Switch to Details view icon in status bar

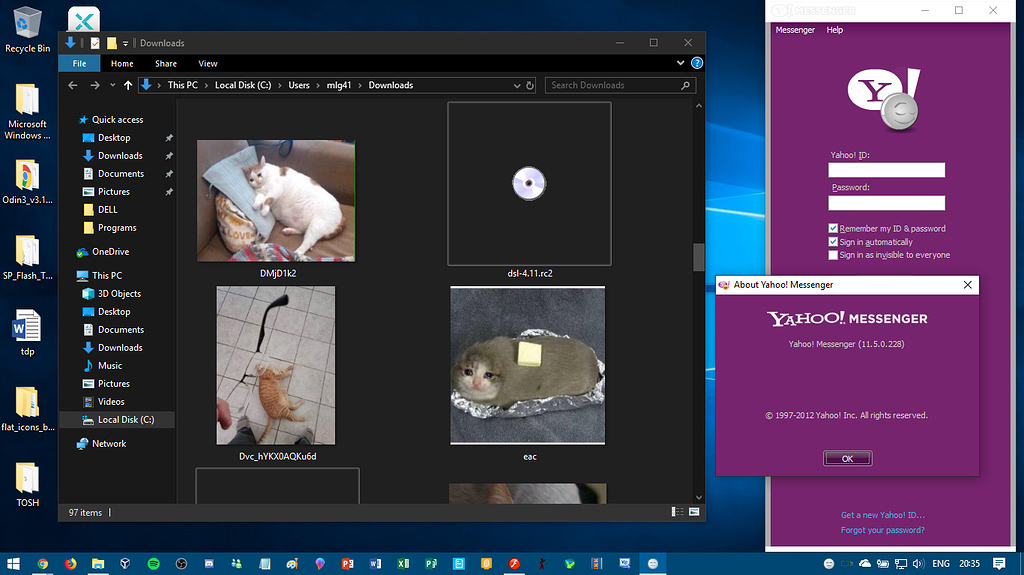click(x=678, y=512)
